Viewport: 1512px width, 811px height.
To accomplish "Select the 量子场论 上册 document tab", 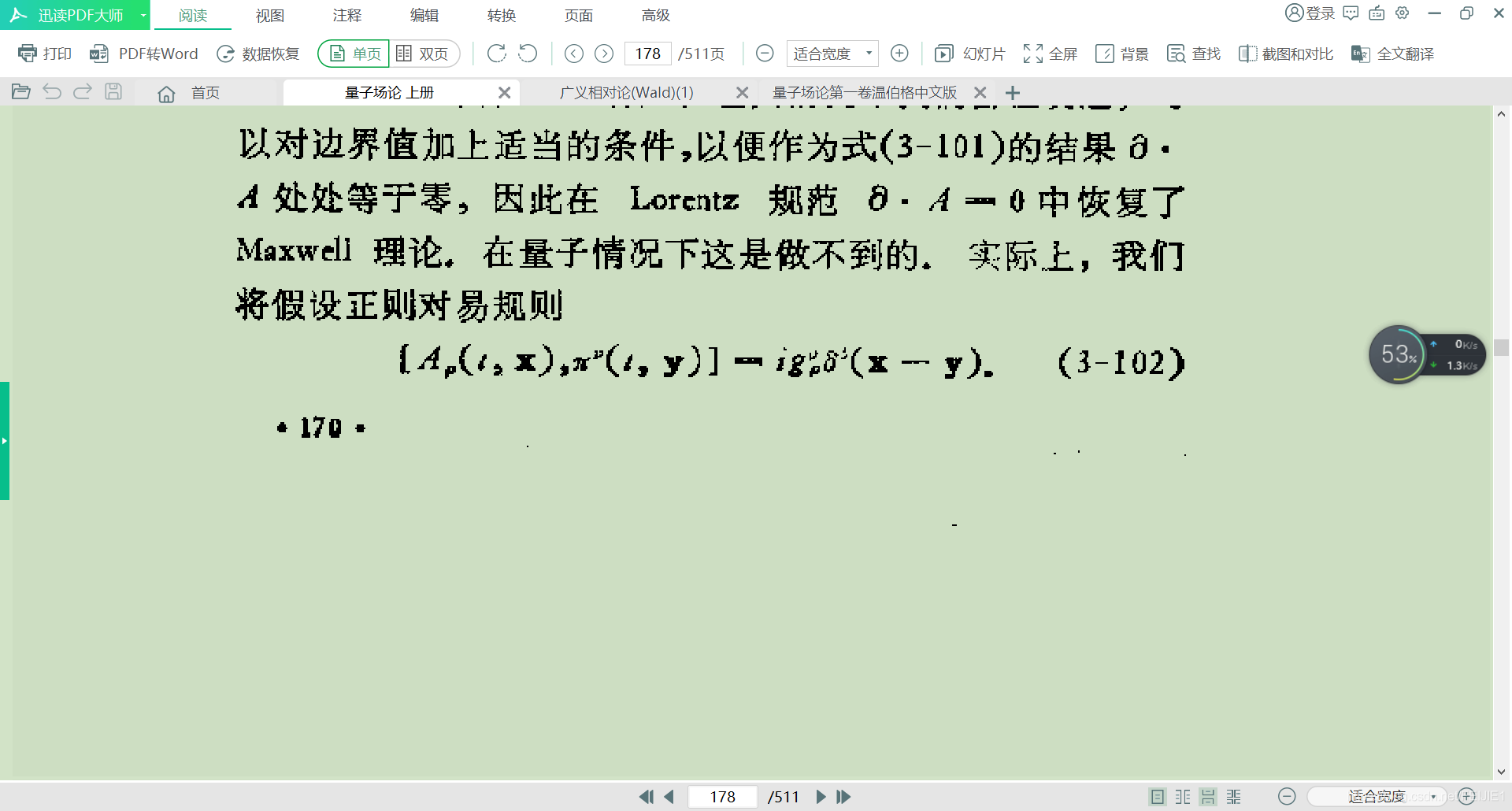I will (x=390, y=93).
